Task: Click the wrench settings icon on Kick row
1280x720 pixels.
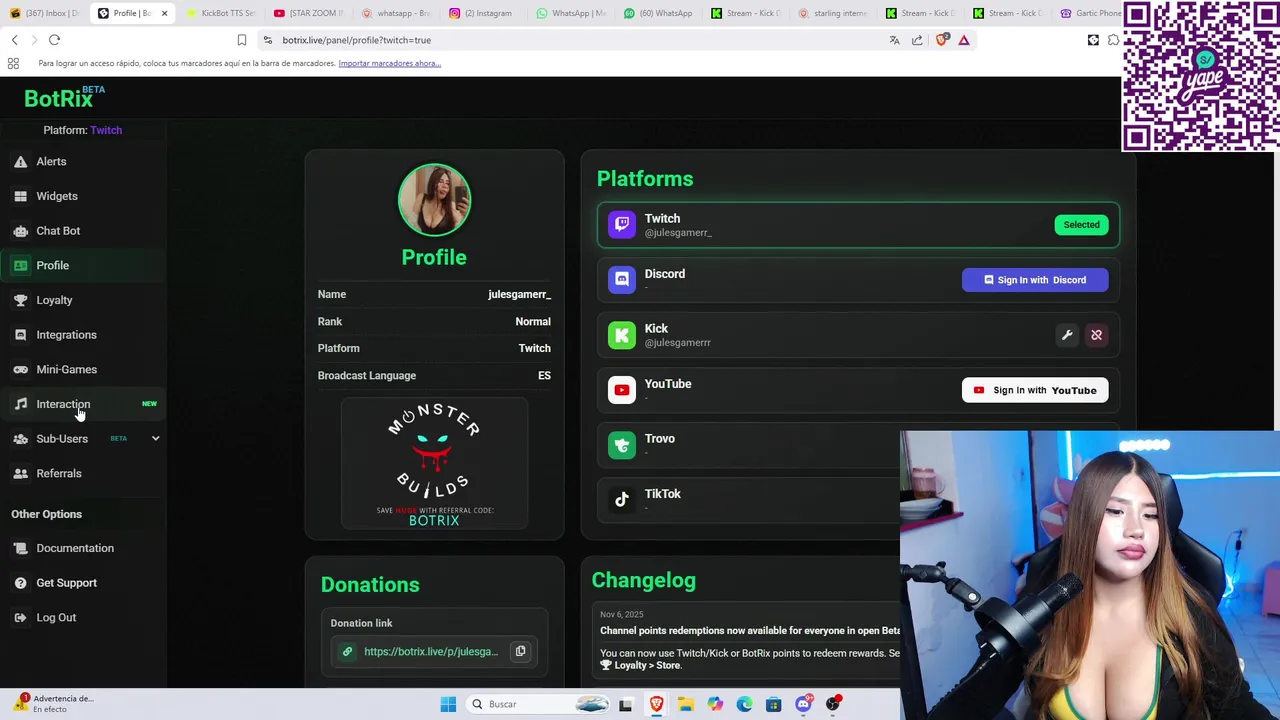Action: (x=1067, y=335)
